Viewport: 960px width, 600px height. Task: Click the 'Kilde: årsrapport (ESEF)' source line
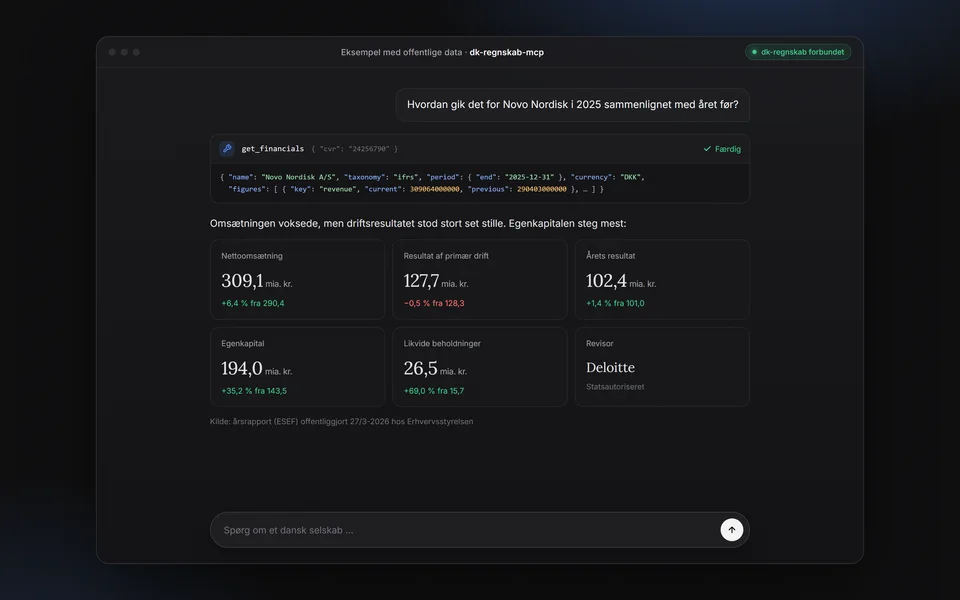click(x=342, y=421)
